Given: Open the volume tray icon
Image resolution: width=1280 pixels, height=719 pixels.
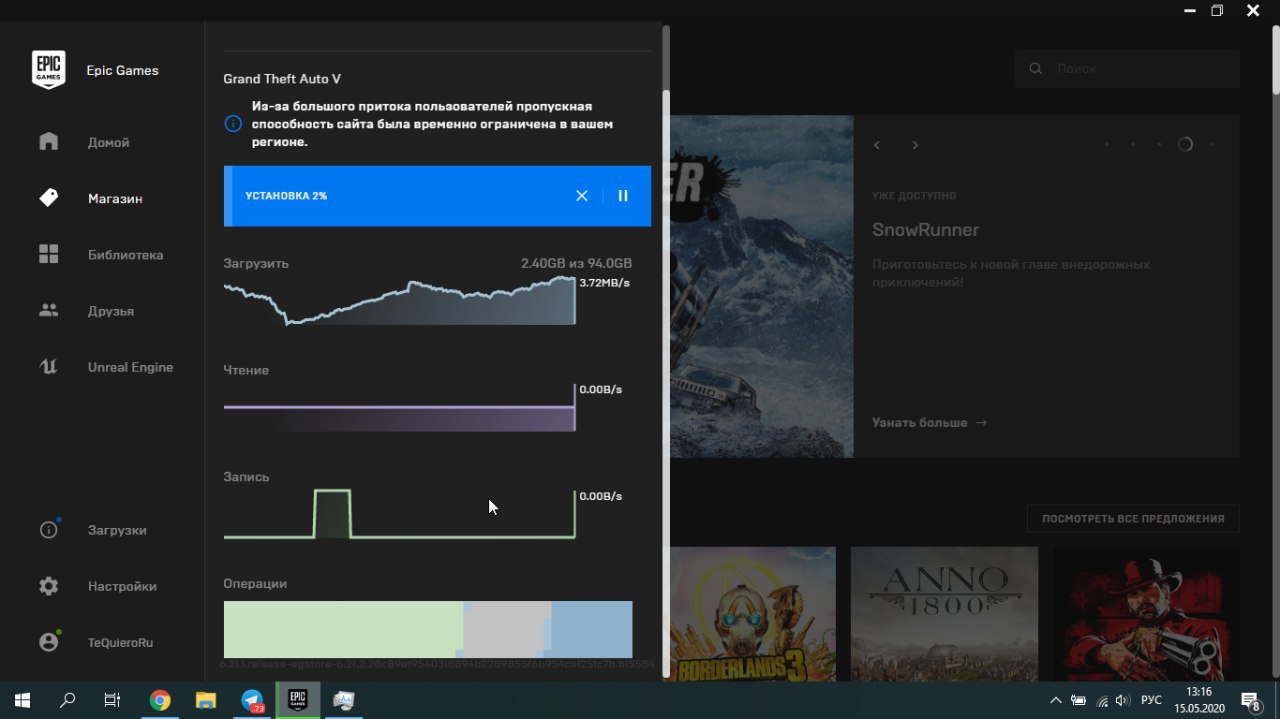Looking at the screenshot, I should tap(1122, 700).
